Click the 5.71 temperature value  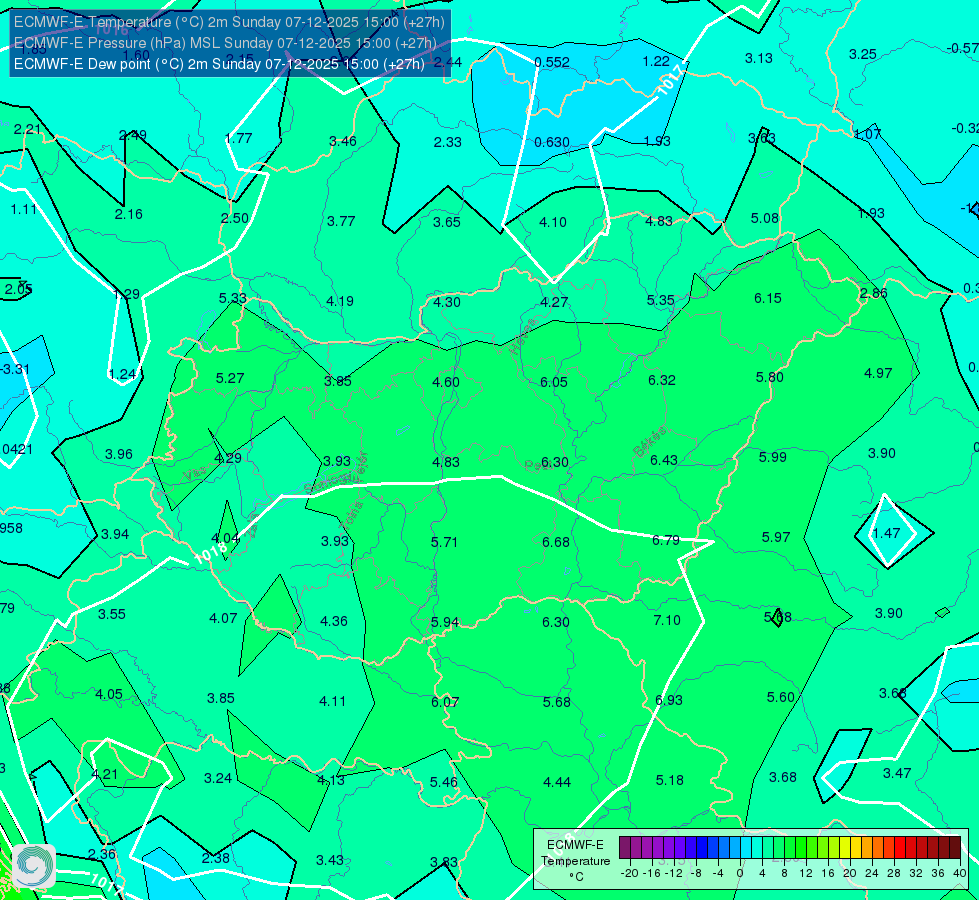coord(445,542)
